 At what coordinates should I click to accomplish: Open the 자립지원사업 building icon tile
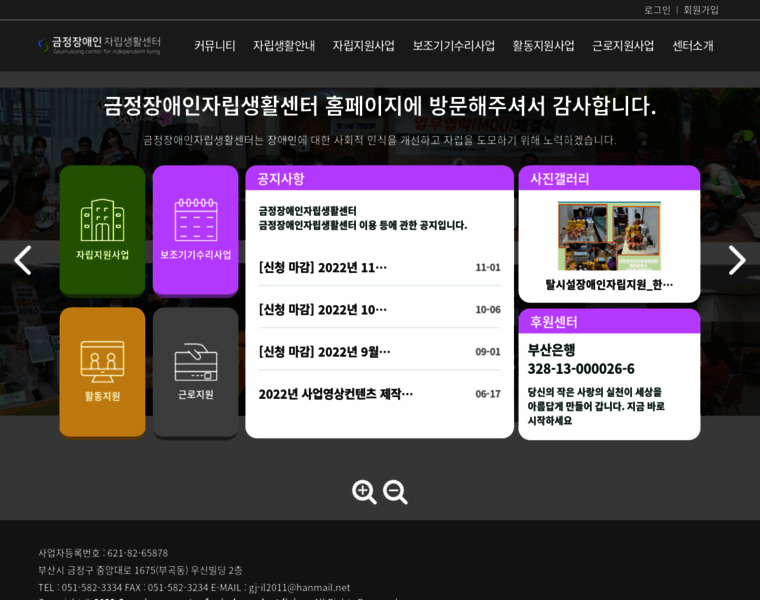[x=102, y=230]
